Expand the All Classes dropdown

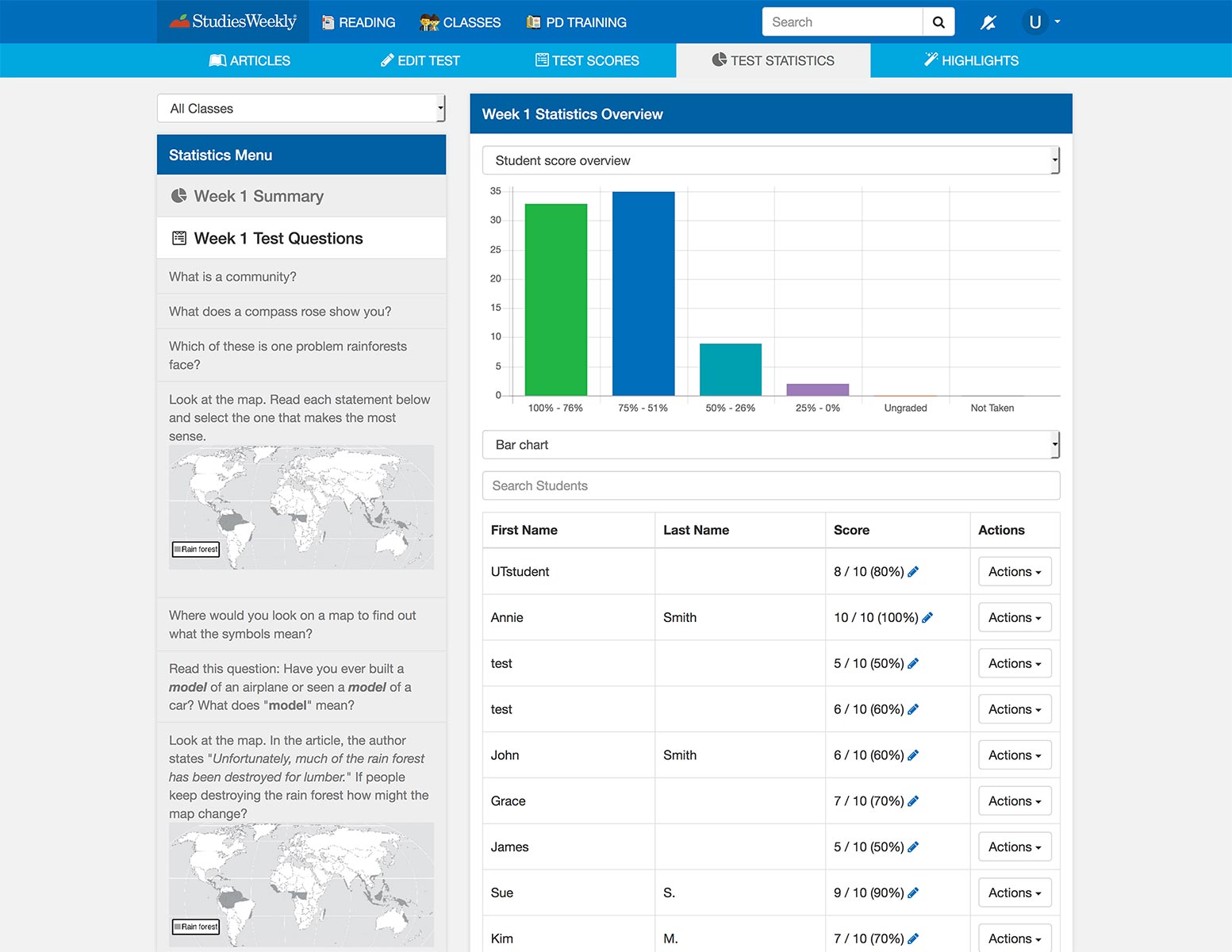(x=301, y=109)
